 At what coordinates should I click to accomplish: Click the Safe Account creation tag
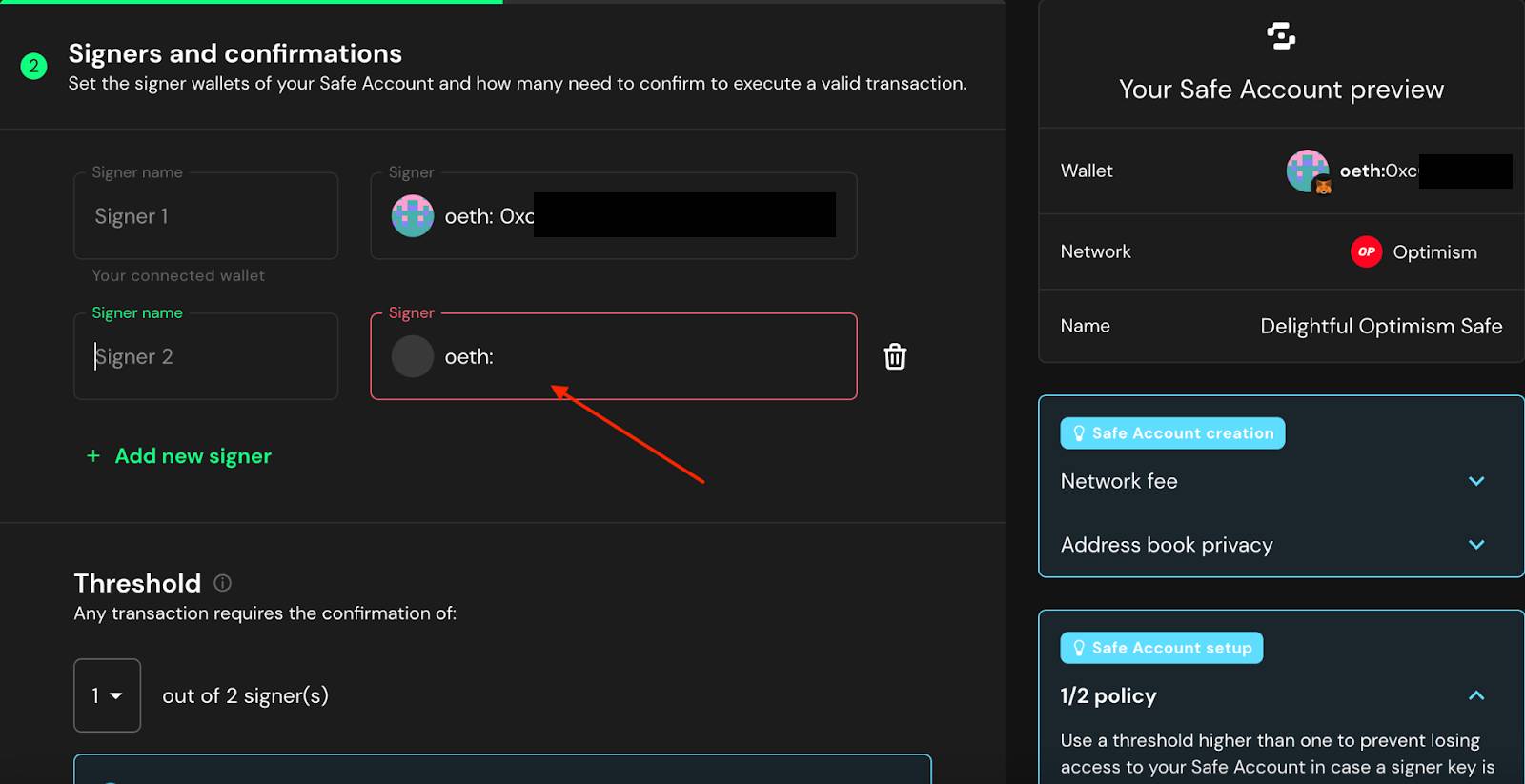click(x=1172, y=433)
